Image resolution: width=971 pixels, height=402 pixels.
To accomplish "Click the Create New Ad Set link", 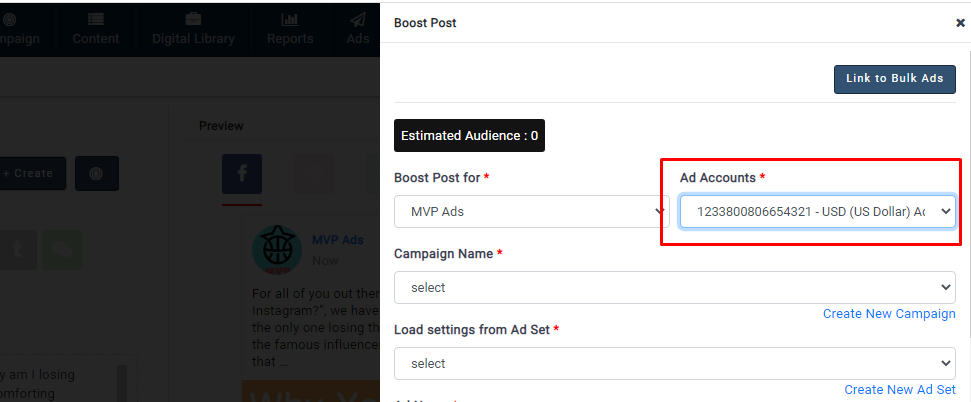I will click(899, 390).
